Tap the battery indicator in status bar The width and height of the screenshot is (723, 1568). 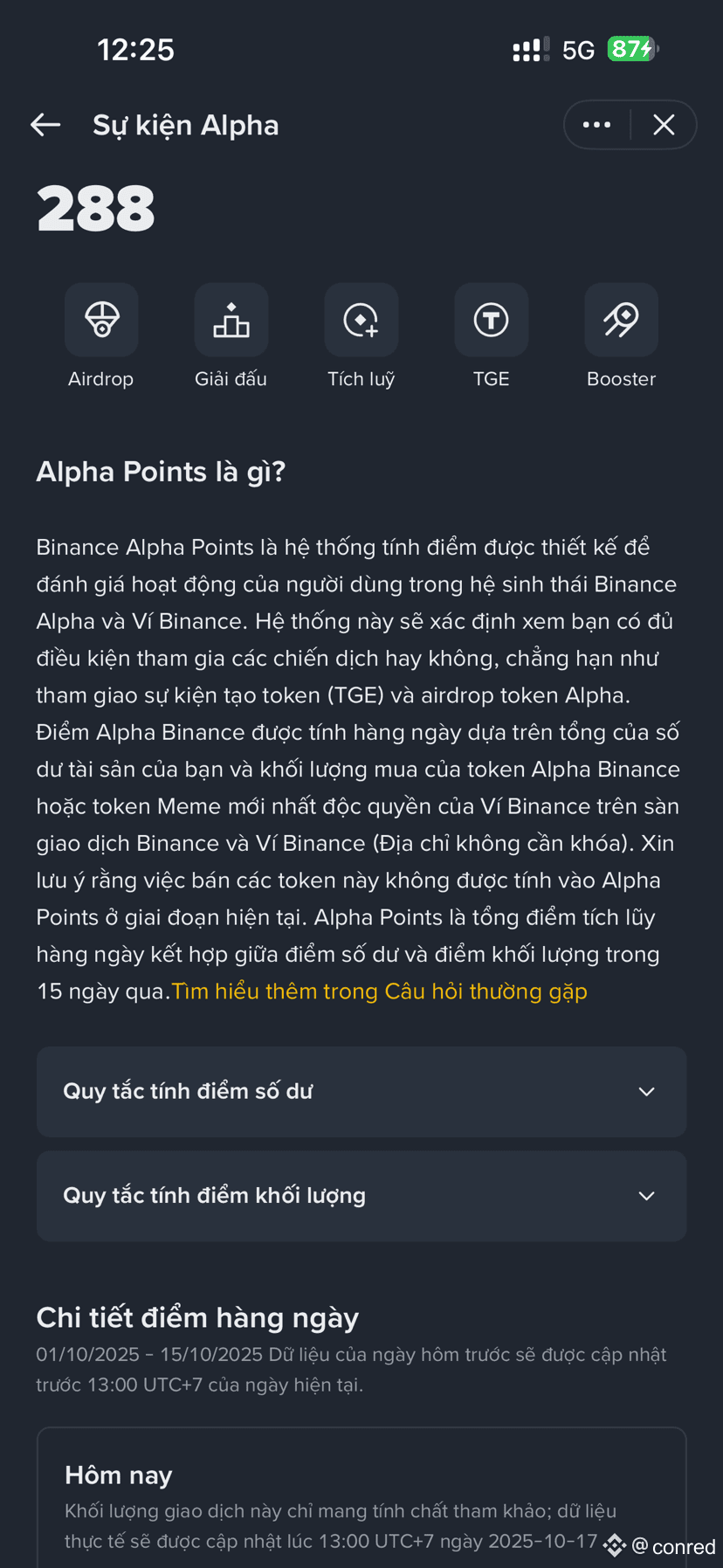632,49
